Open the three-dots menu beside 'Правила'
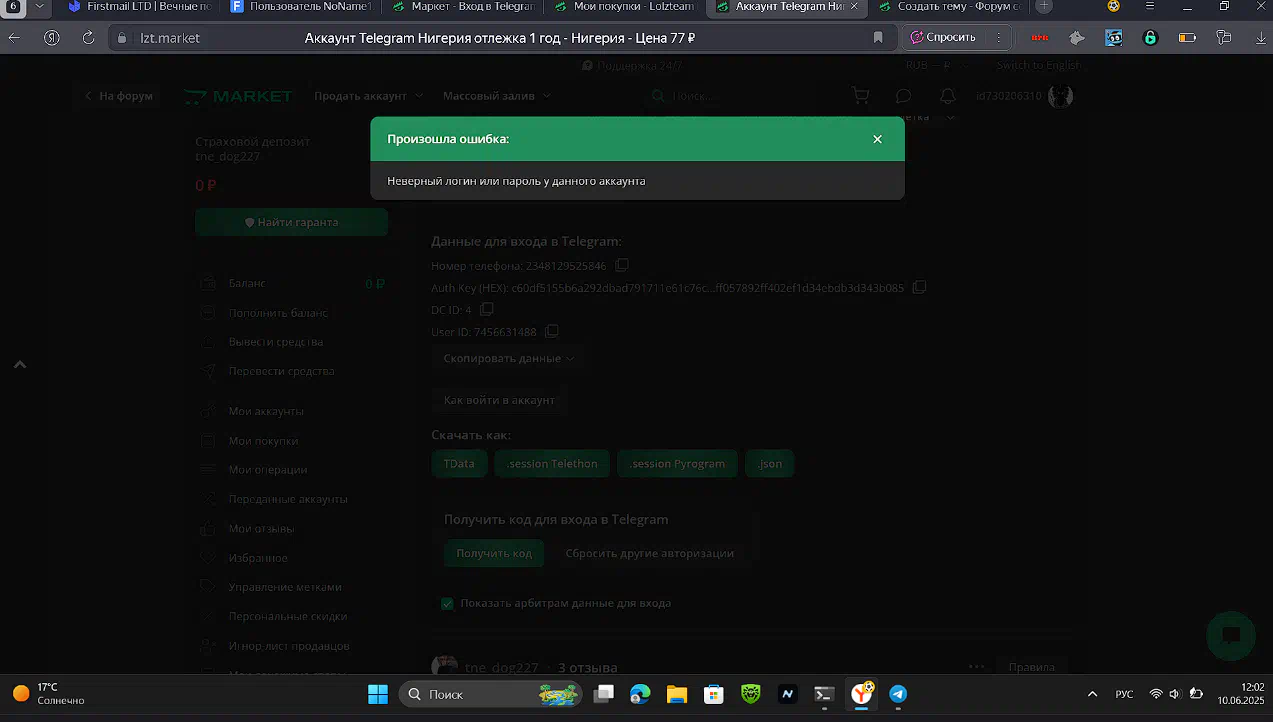This screenshot has height=722, width=1273. click(x=977, y=667)
